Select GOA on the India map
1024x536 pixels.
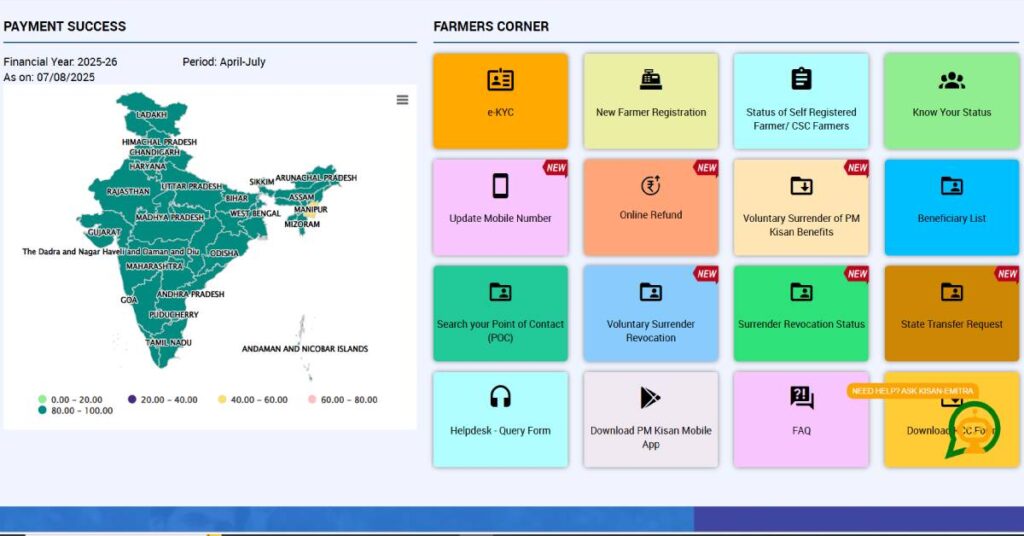click(x=129, y=300)
